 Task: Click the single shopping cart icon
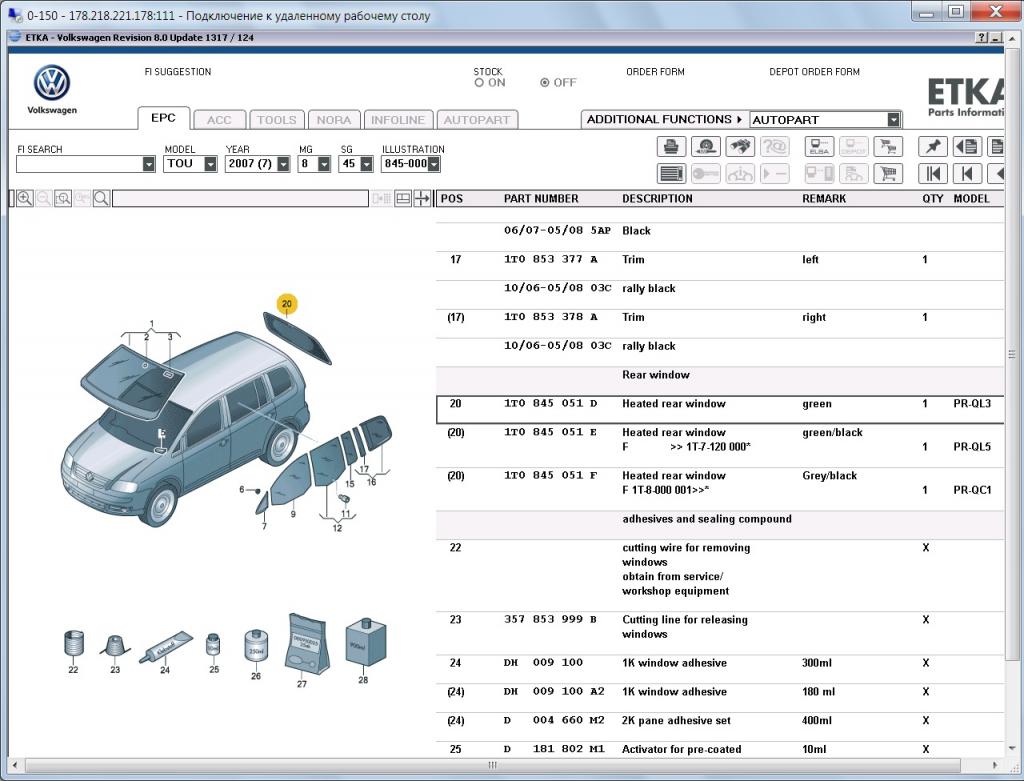[x=888, y=173]
